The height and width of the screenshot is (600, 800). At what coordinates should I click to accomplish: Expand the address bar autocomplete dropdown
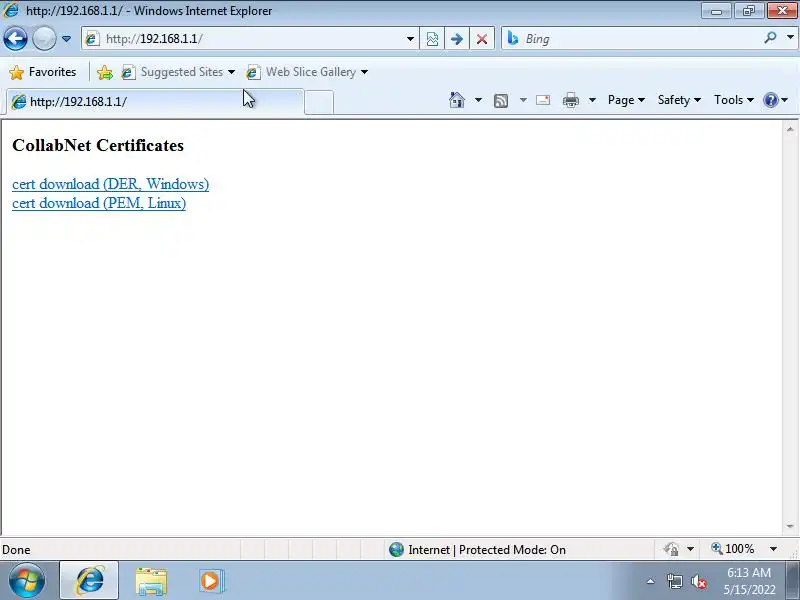pos(410,39)
